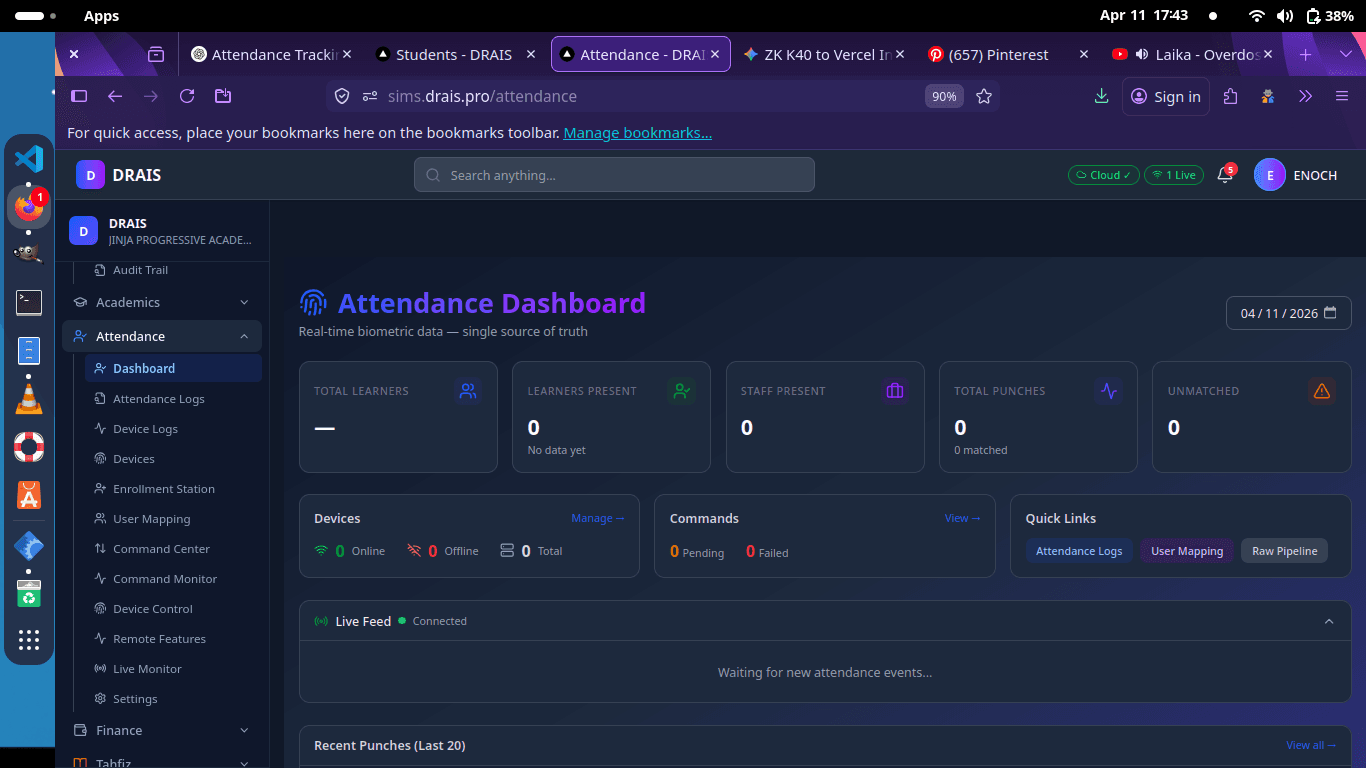Open User Mapping from Quick Links
The image size is (1366, 768).
pos(1187,550)
